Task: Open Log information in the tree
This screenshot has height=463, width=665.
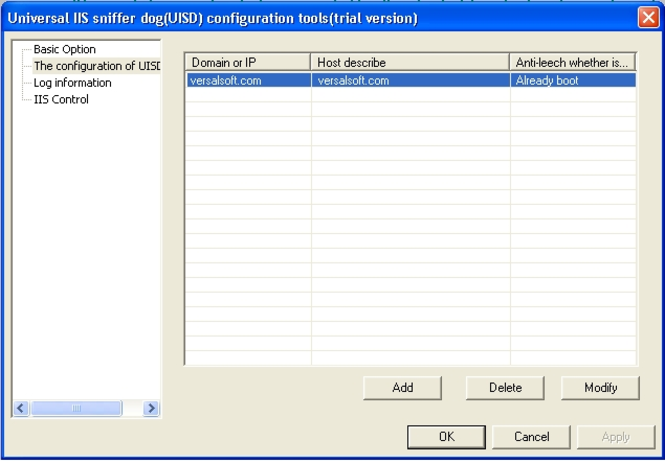Action: 73,83
